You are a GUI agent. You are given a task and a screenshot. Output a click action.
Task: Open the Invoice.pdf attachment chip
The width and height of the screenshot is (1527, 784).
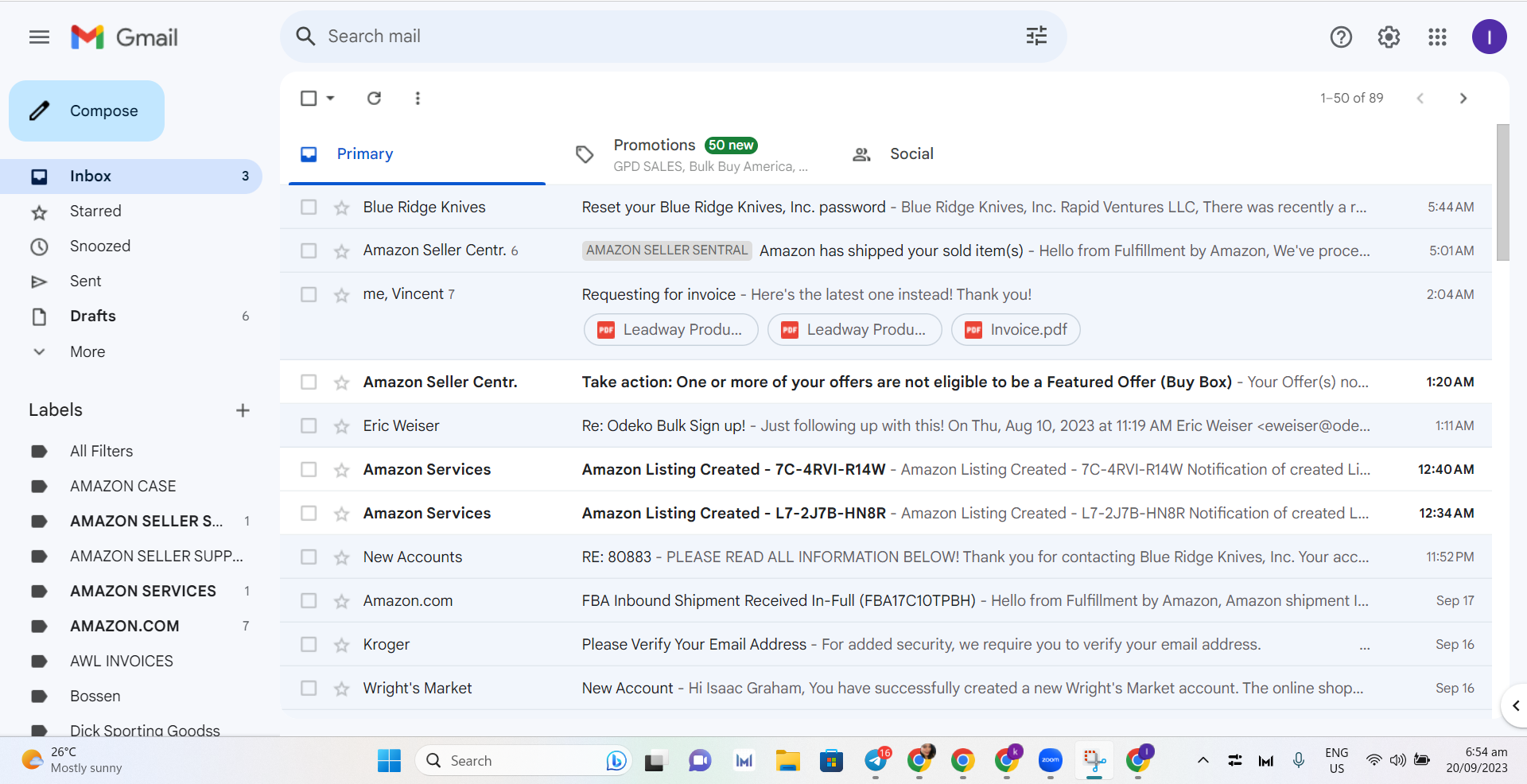point(1016,330)
